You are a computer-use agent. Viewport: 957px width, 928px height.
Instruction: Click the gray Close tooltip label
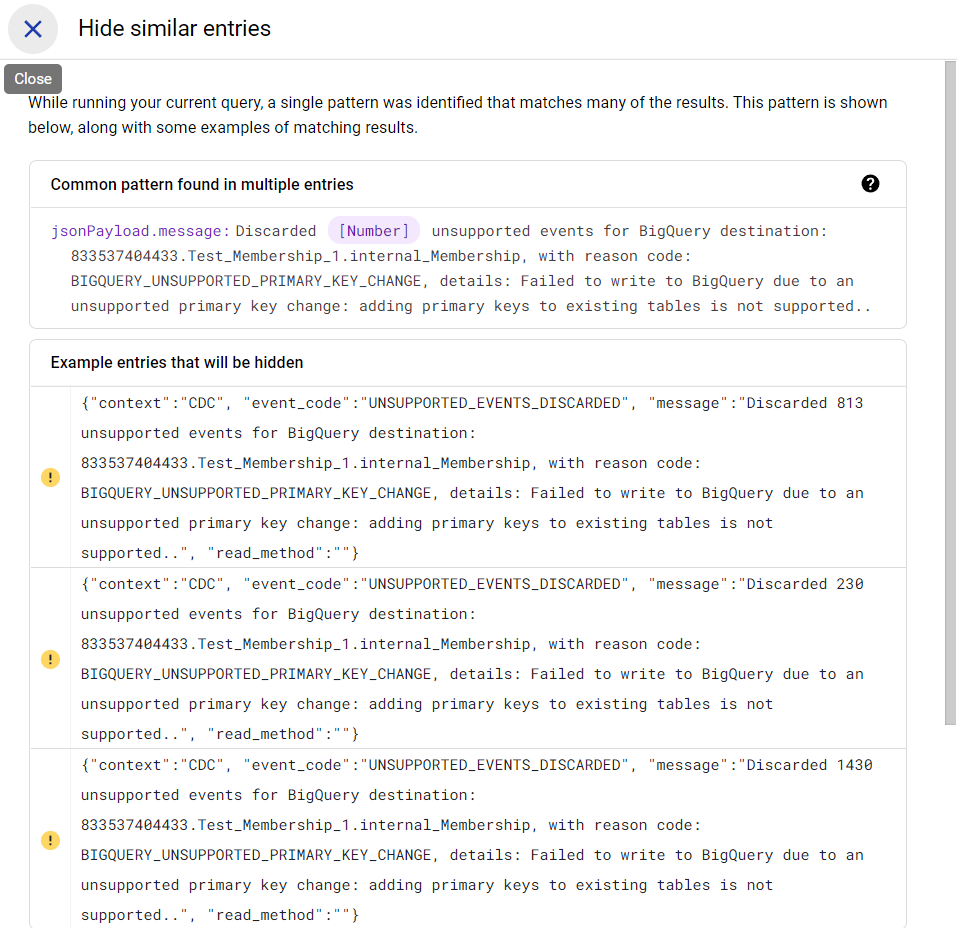point(33,79)
